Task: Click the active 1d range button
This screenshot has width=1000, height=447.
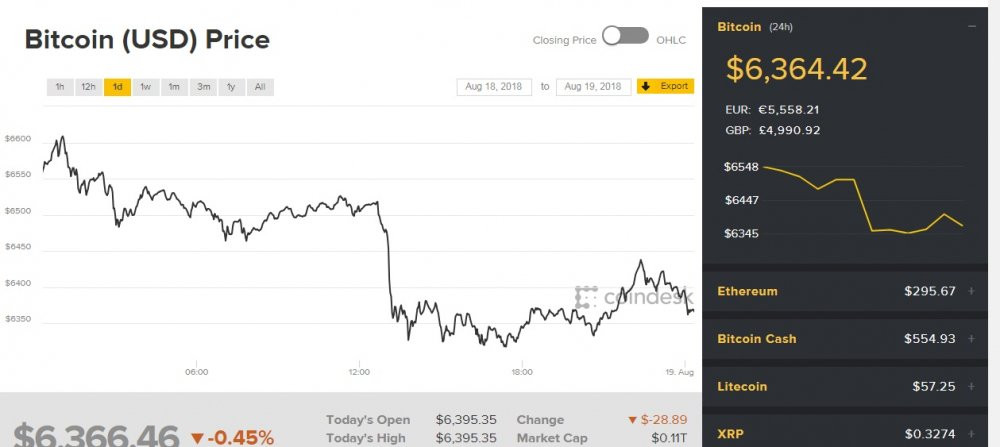Action: click(117, 87)
